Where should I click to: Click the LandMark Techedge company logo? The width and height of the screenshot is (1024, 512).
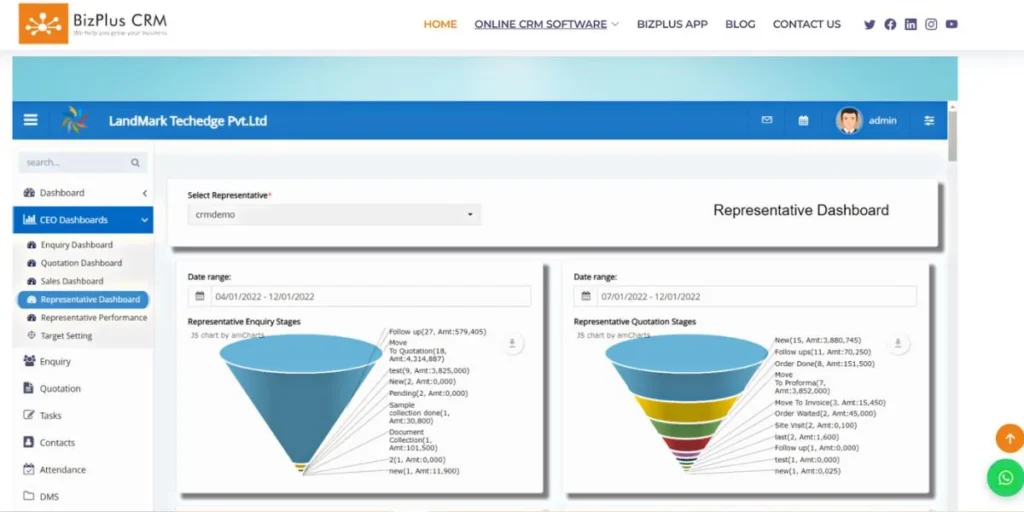pyautogui.click(x=74, y=120)
